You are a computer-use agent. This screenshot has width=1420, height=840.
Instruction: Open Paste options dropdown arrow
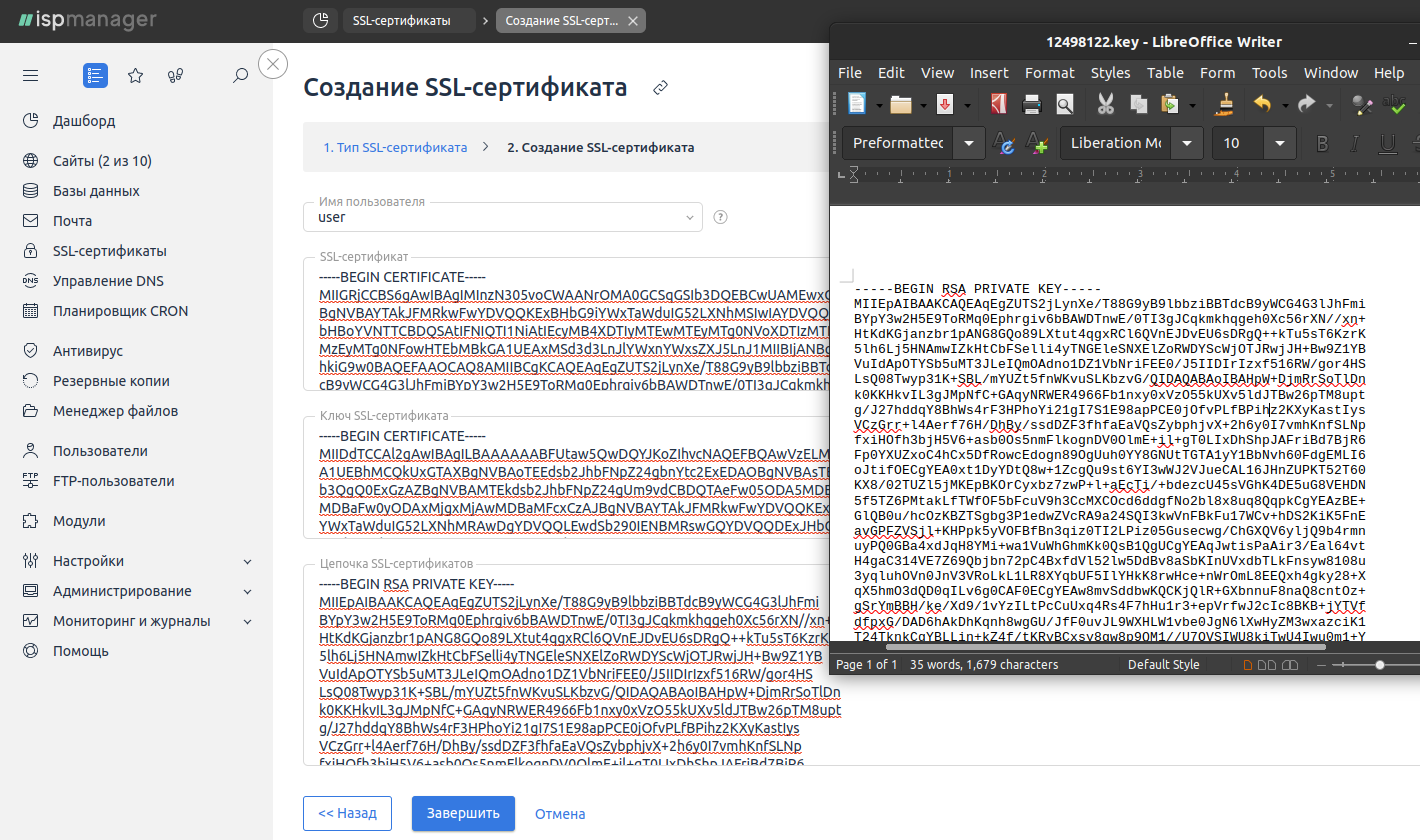pos(1192,104)
